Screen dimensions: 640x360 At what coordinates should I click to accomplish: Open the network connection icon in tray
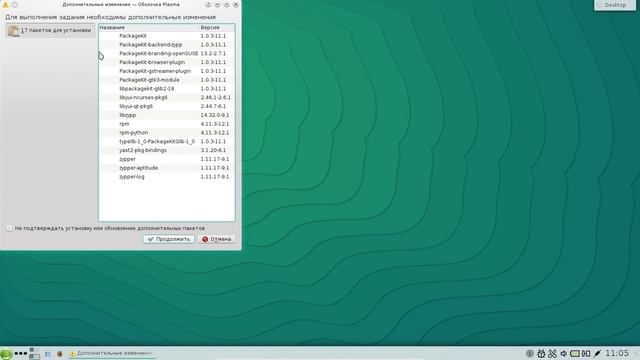point(586,353)
